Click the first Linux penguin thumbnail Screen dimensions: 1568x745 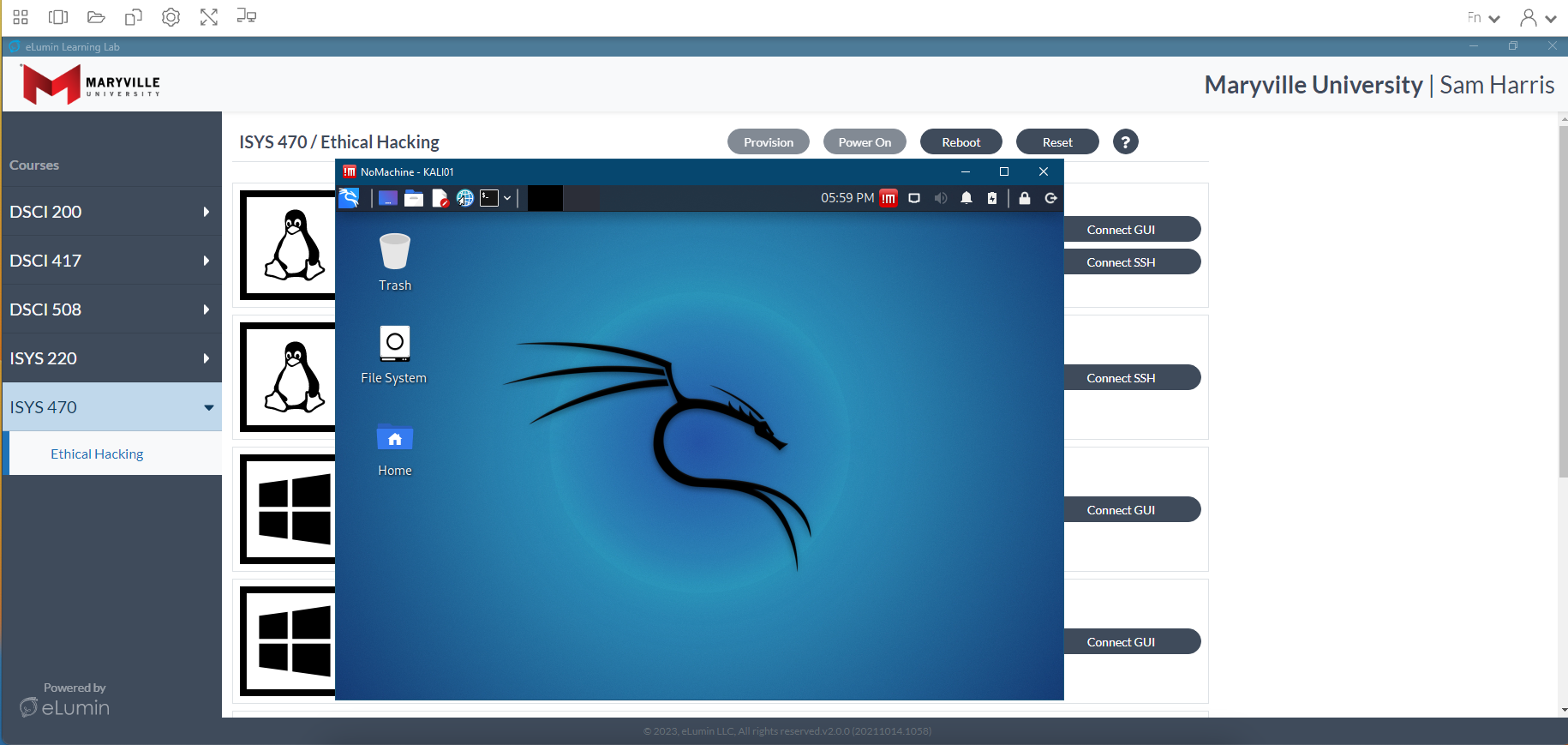(288, 245)
